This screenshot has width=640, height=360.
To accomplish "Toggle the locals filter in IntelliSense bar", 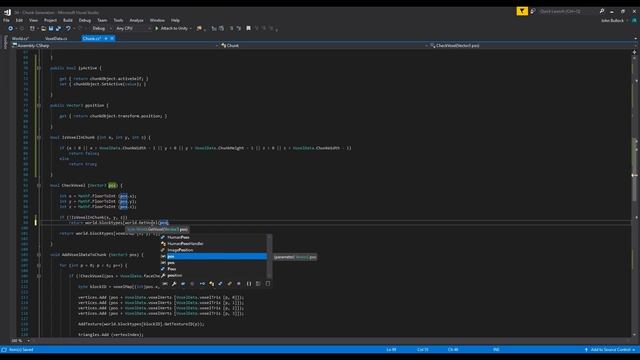I will pyautogui.click(x=165, y=283).
